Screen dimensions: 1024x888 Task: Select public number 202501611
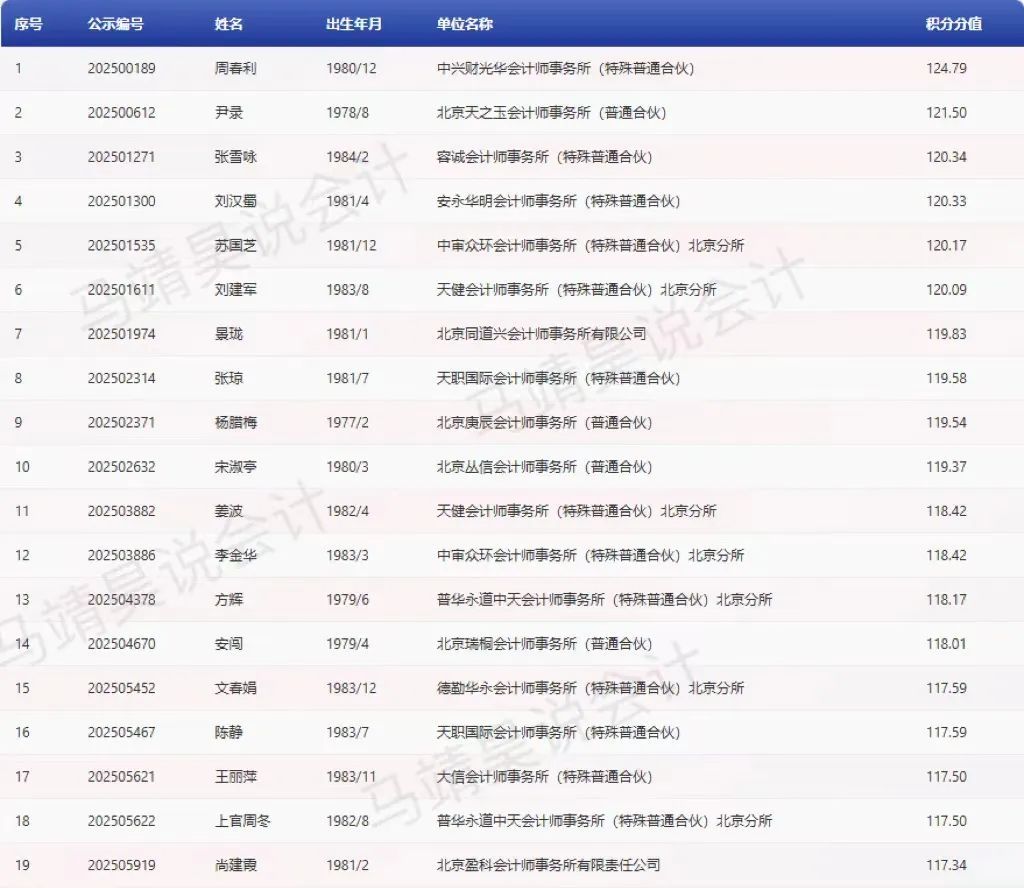(x=121, y=290)
